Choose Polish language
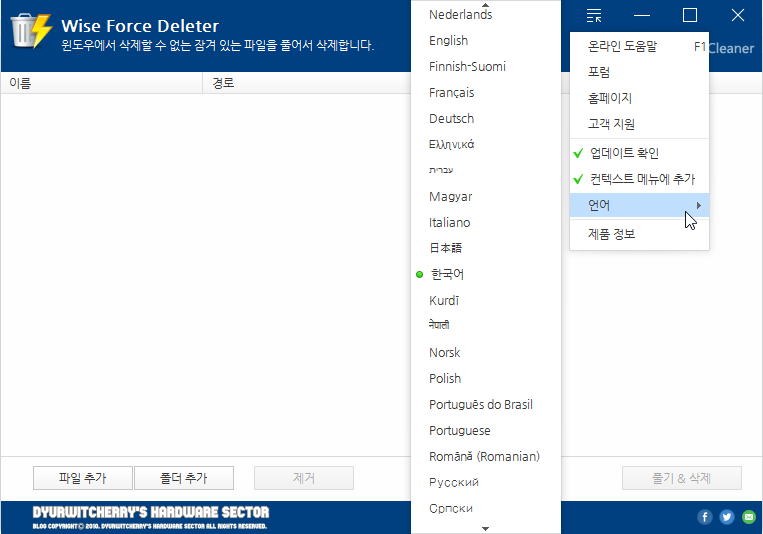The width and height of the screenshot is (763, 534). pos(486,378)
